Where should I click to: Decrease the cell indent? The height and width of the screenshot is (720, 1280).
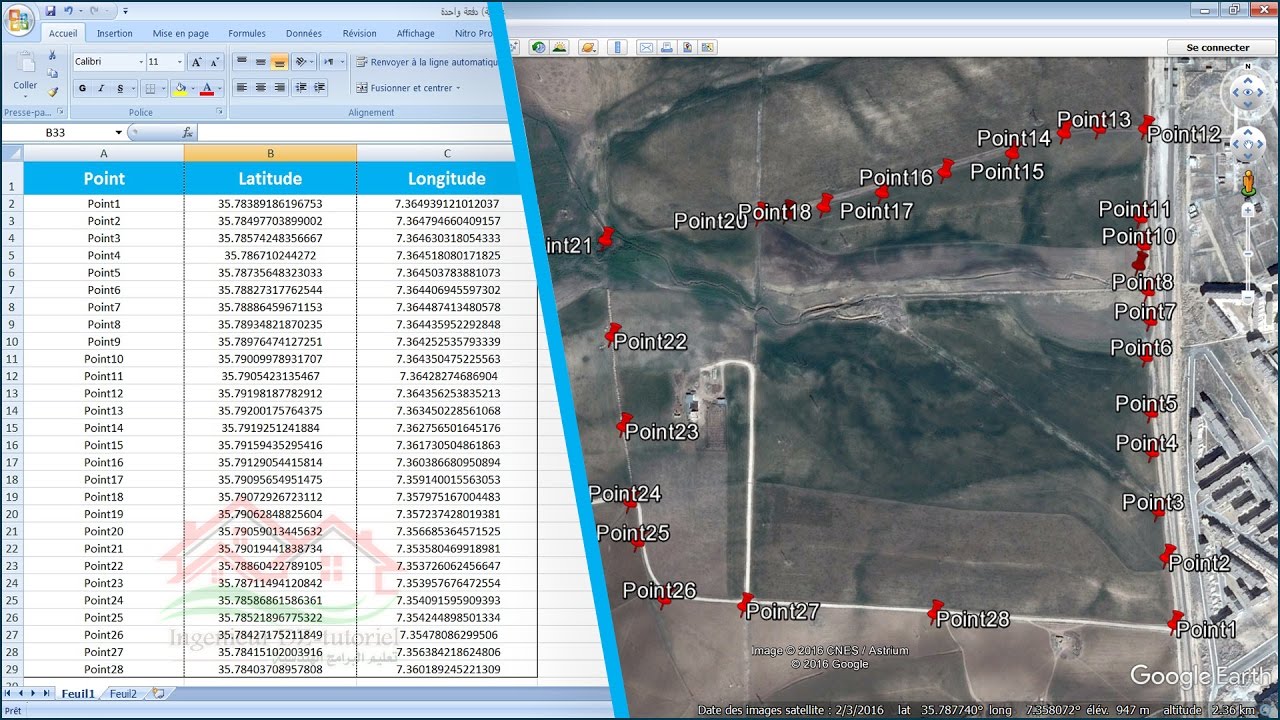[x=301, y=88]
